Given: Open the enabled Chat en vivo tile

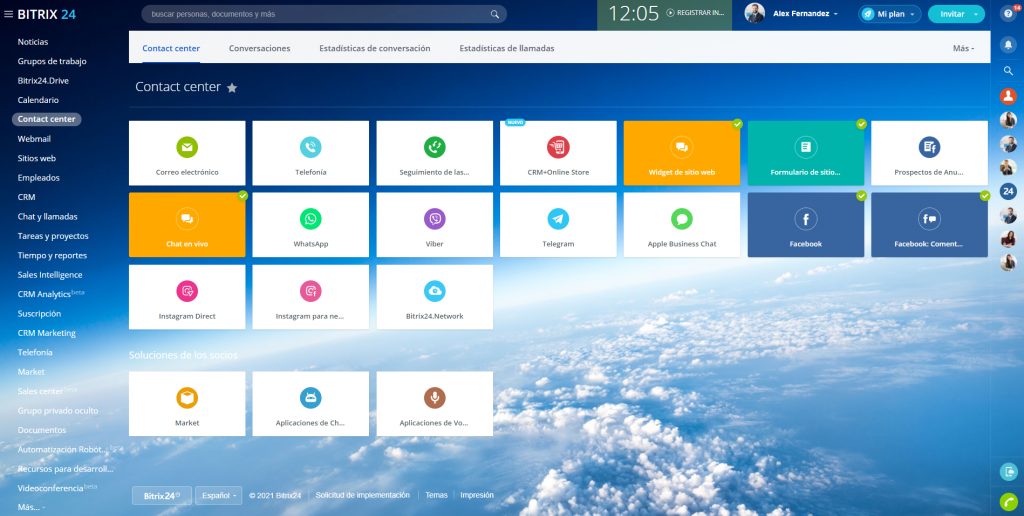Looking at the screenshot, I should 187,225.
